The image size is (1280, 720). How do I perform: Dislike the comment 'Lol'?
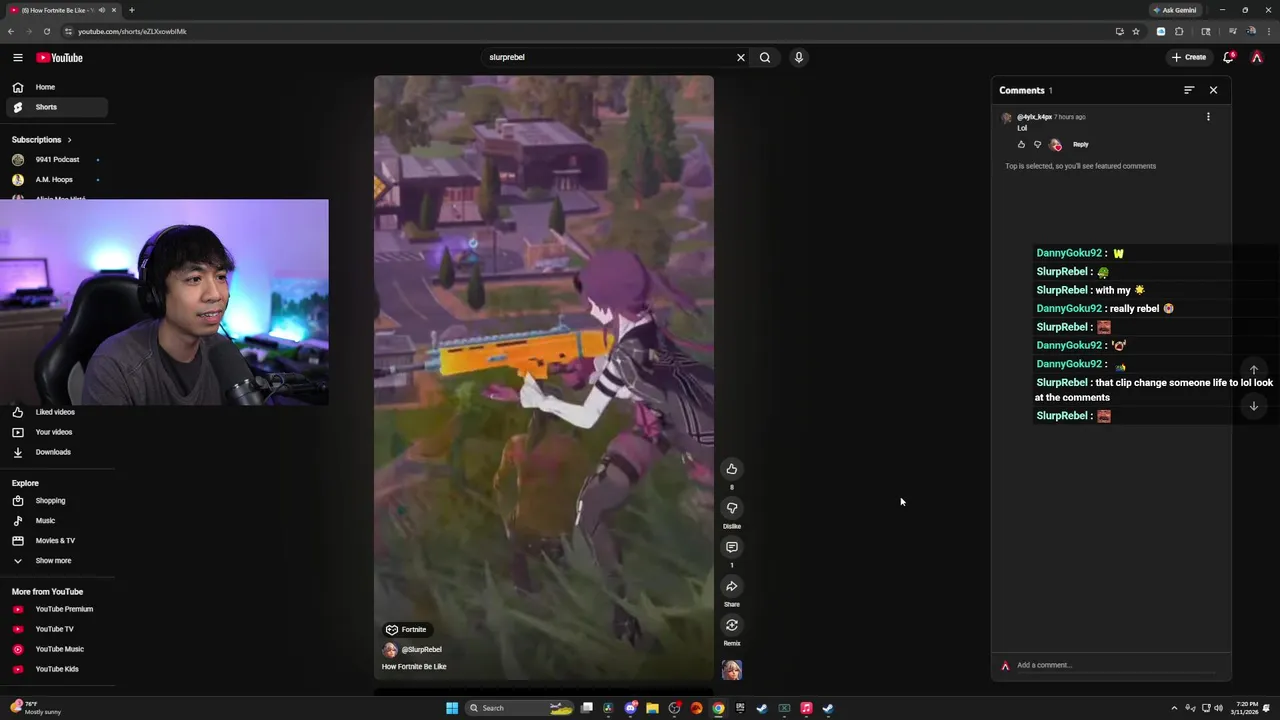pos(1037,144)
